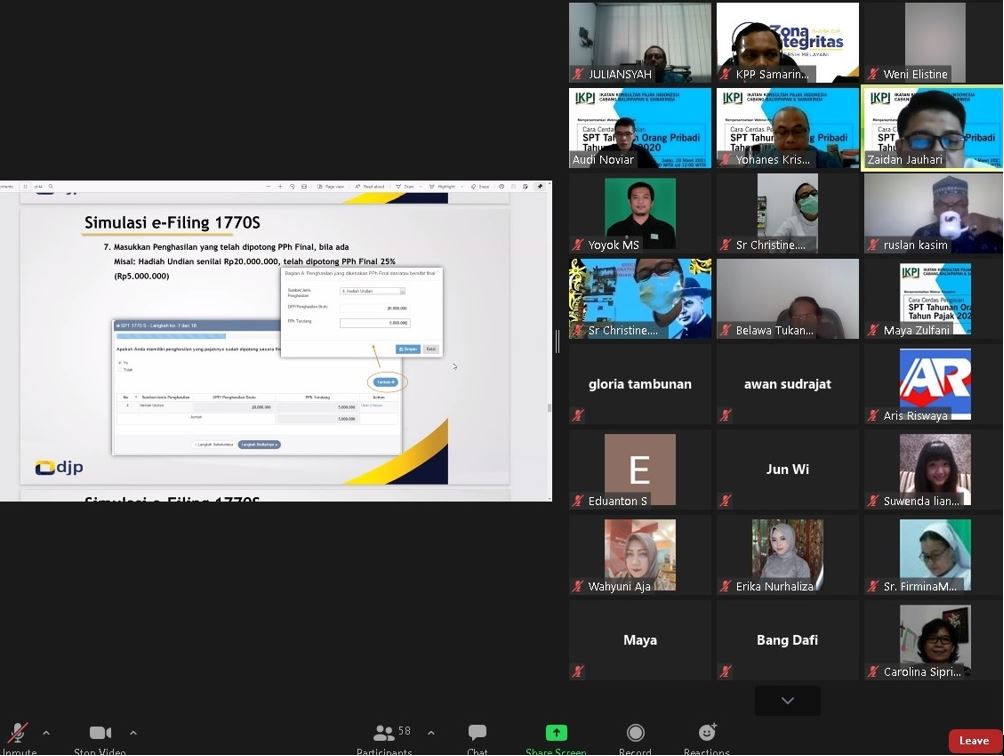Viewport: 1004px width, 756px height.
Task: Start recording with the Record icon
Action: [635, 734]
